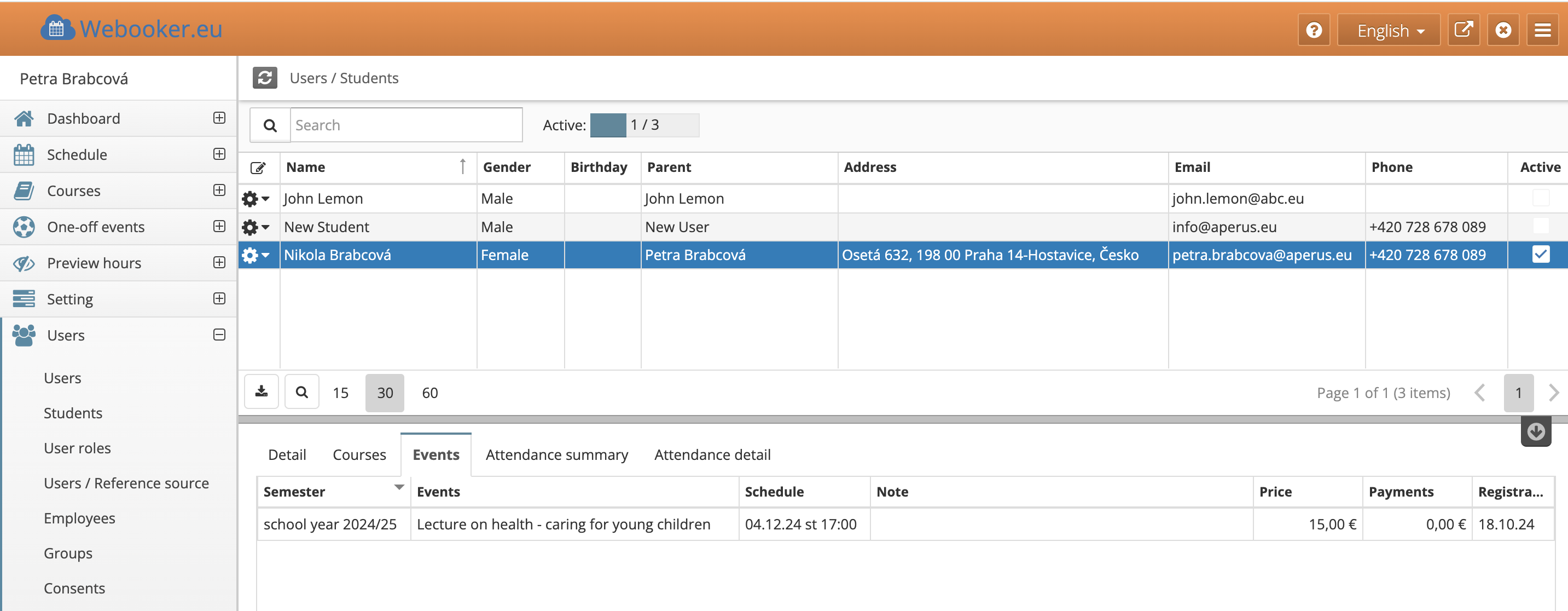Open the Detail tab
The height and width of the screenshot is (611, 1568).
287,454
